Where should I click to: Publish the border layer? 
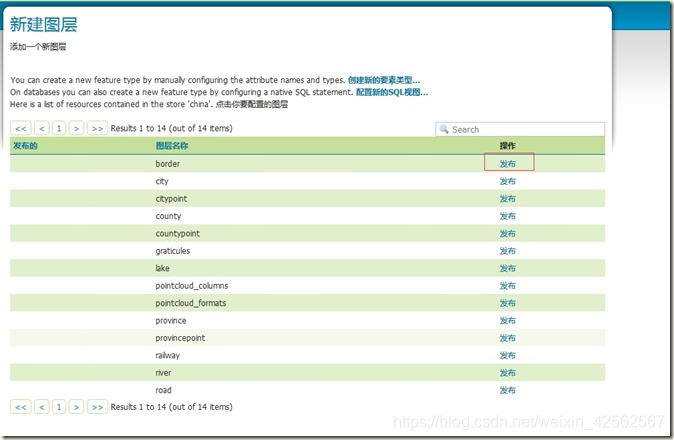coord(508,164)
